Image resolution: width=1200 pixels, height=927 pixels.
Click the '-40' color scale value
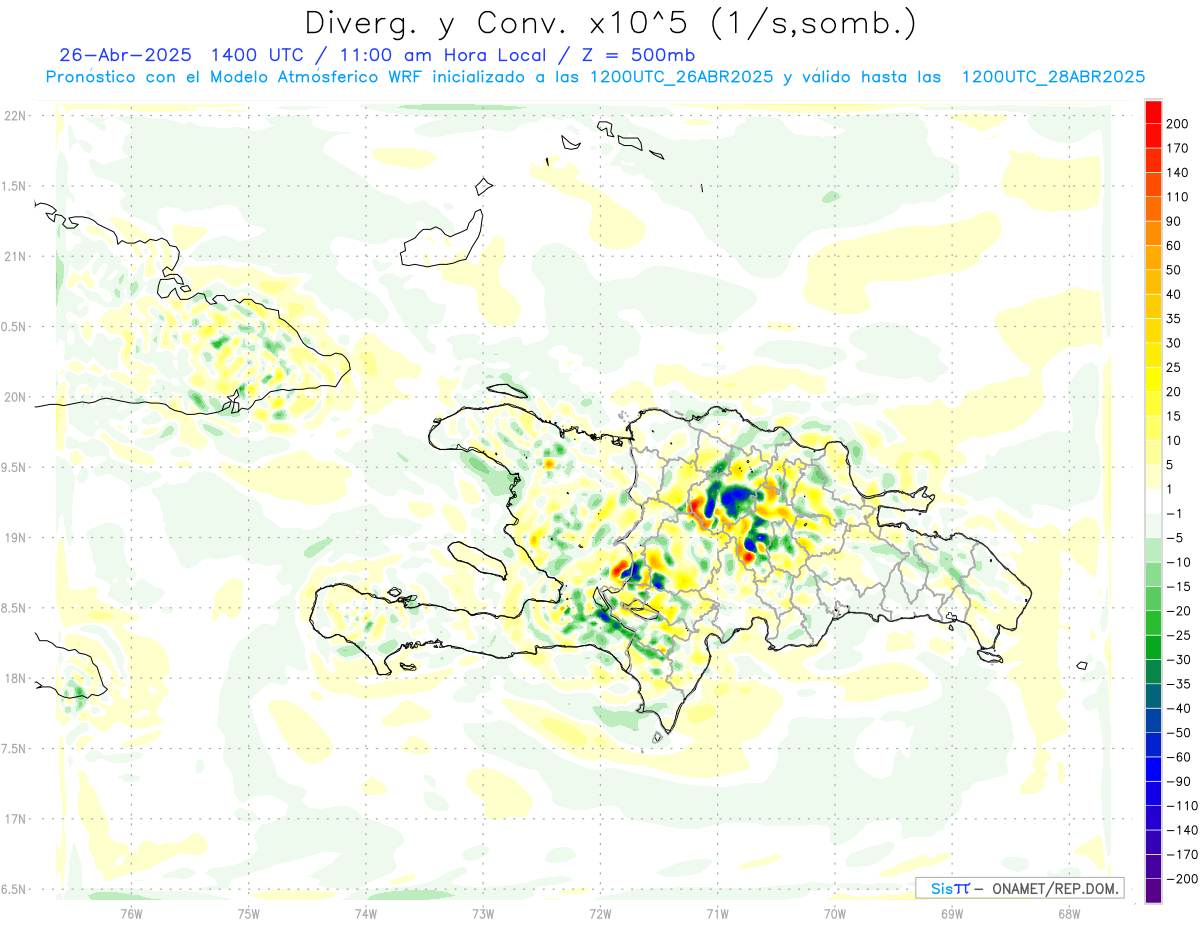point(1179,708)
